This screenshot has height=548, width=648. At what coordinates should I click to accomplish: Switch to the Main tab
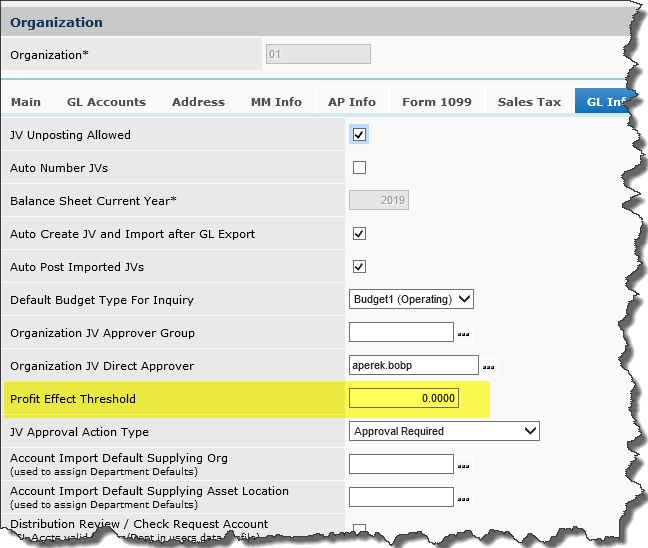26,102
